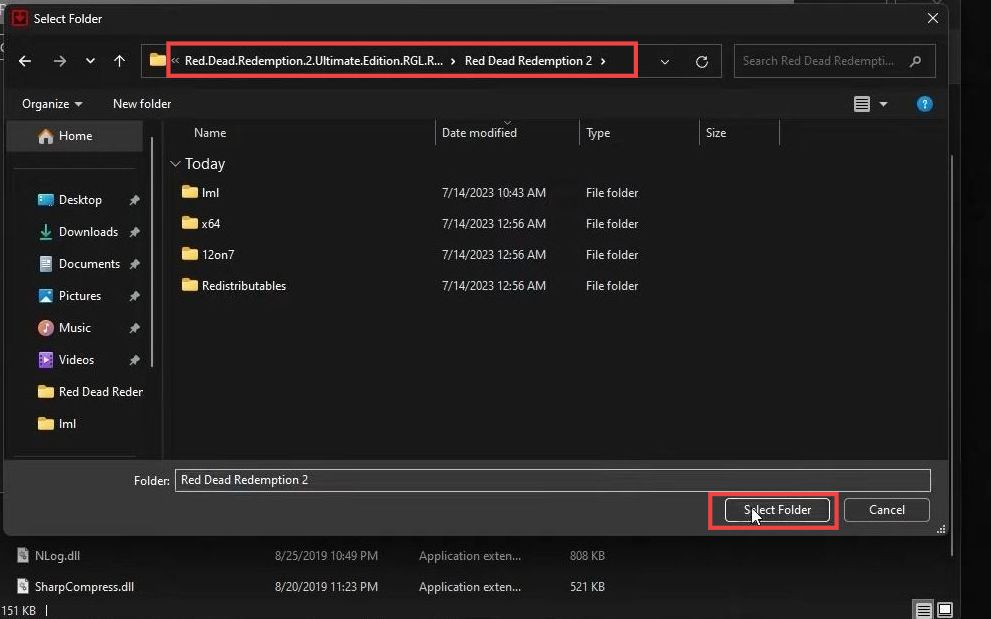This screenshot has height=619, width=991.
Task: Change the view layout icon
Action: 862,104
